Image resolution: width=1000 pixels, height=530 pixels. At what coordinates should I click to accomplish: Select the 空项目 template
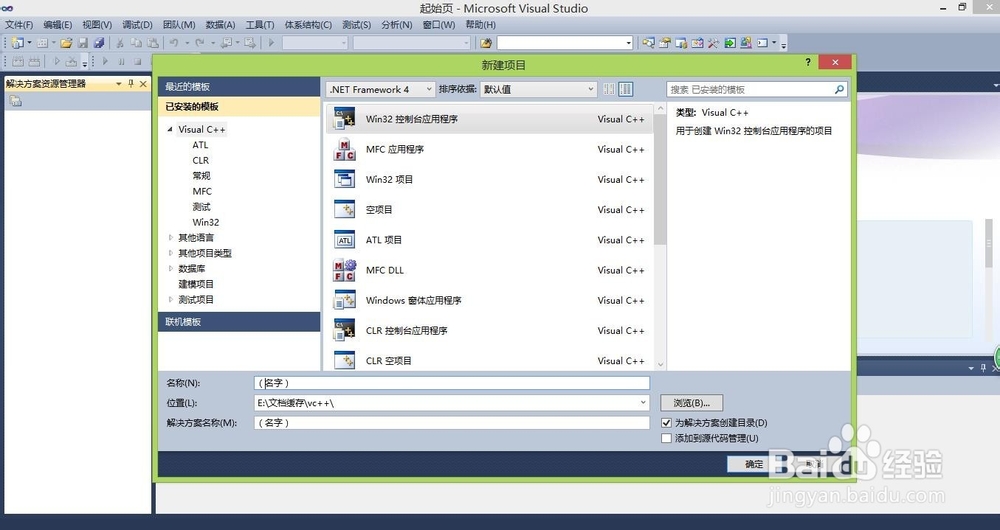click(x=489, y=210)
